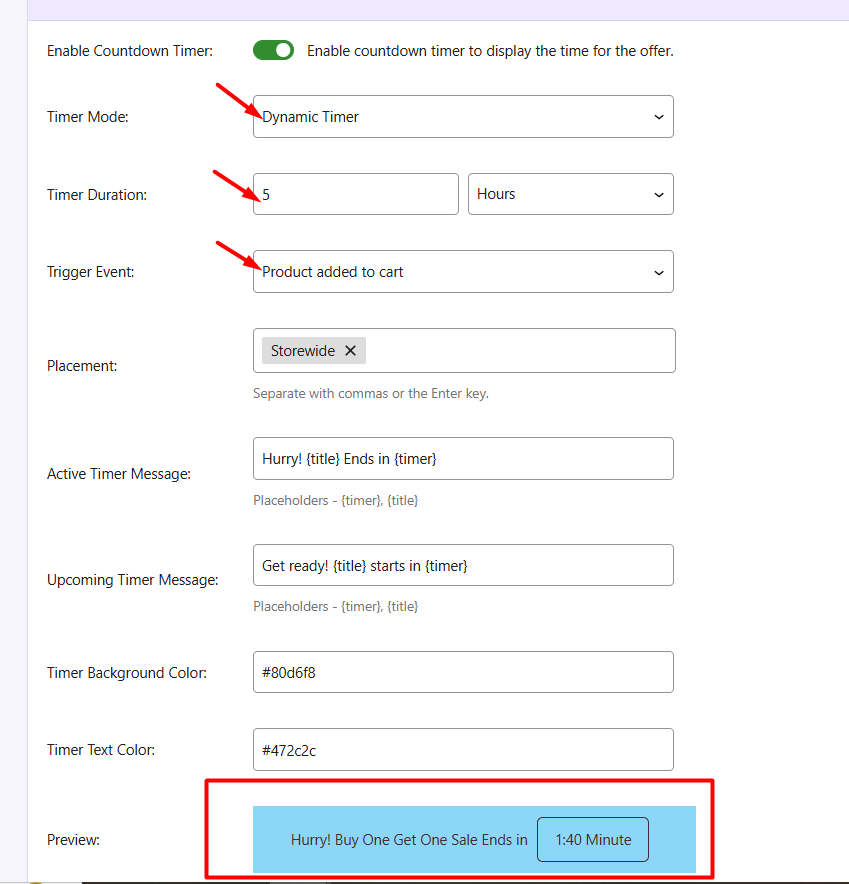Image resolution: width=849 pixels, height=884 pixels.
Task: Click the Storewide tag text
Action: tap(303, 351)
